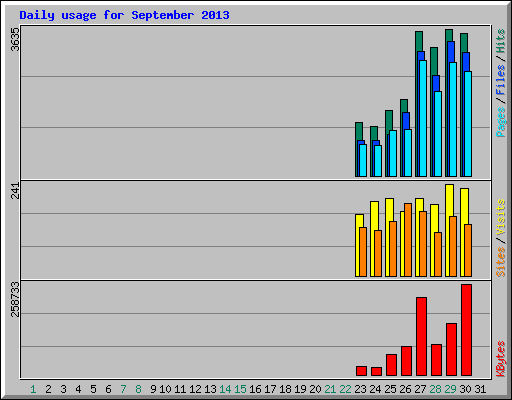The width and height of the screenshot is (512, 400).
Task: Click the cyan Pages bar for day 30
Action: 468,124
